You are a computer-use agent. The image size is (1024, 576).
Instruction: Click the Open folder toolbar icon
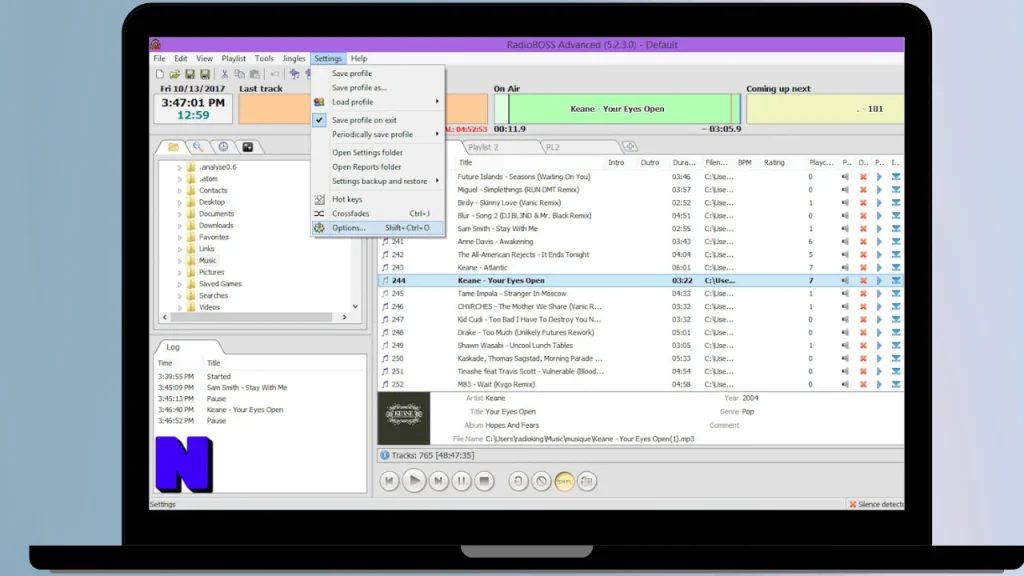[x=174, y=74]
